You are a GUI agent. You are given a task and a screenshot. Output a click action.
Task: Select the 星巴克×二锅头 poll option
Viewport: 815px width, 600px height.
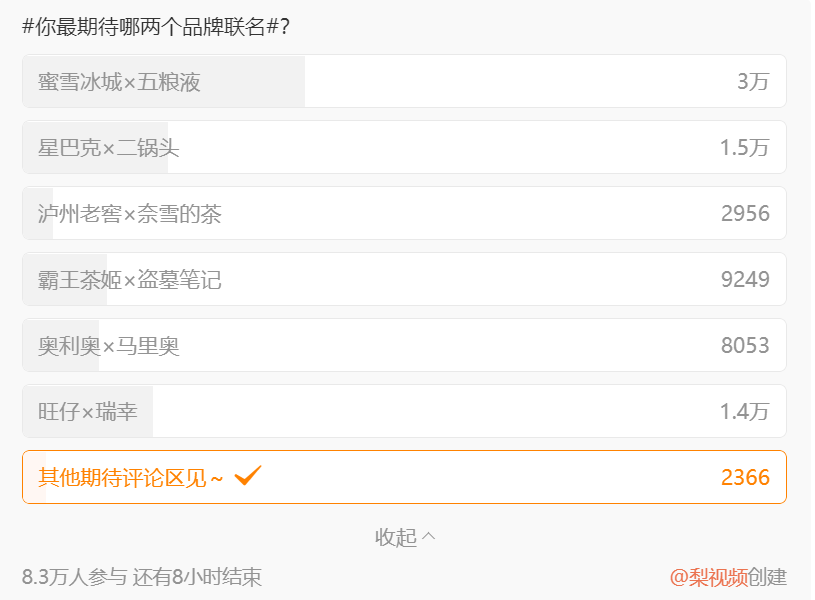click(109, 148)
